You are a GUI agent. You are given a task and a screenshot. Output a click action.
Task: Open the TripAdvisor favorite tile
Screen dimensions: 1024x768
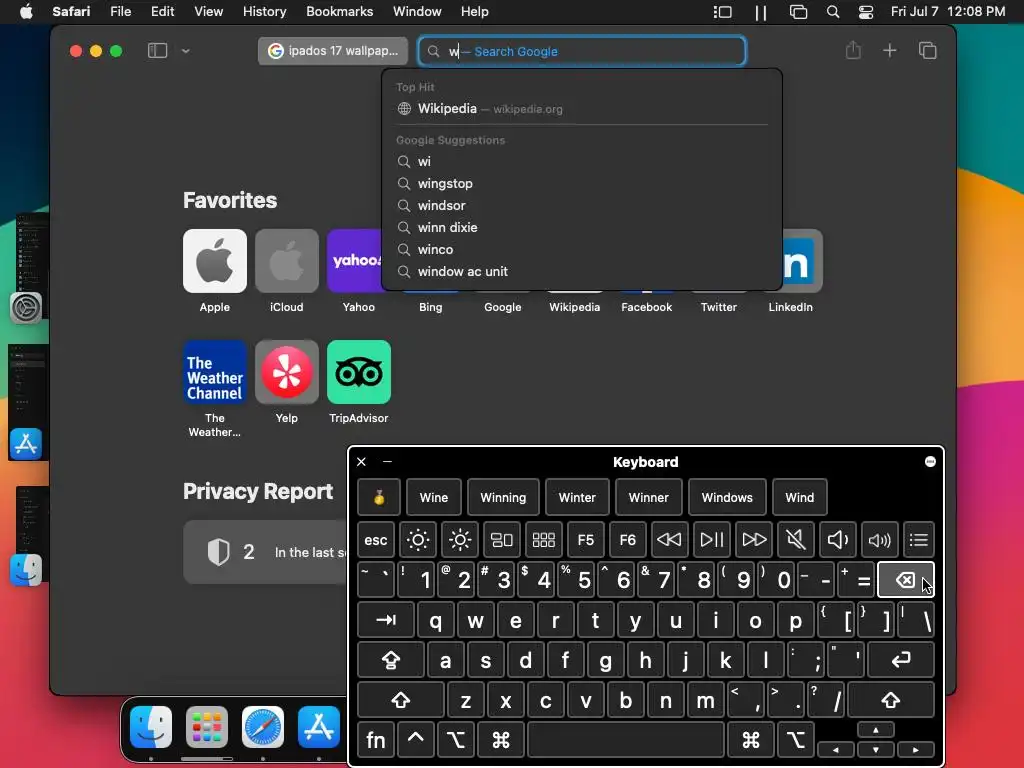pyautogui.click(x=359, y=372)
